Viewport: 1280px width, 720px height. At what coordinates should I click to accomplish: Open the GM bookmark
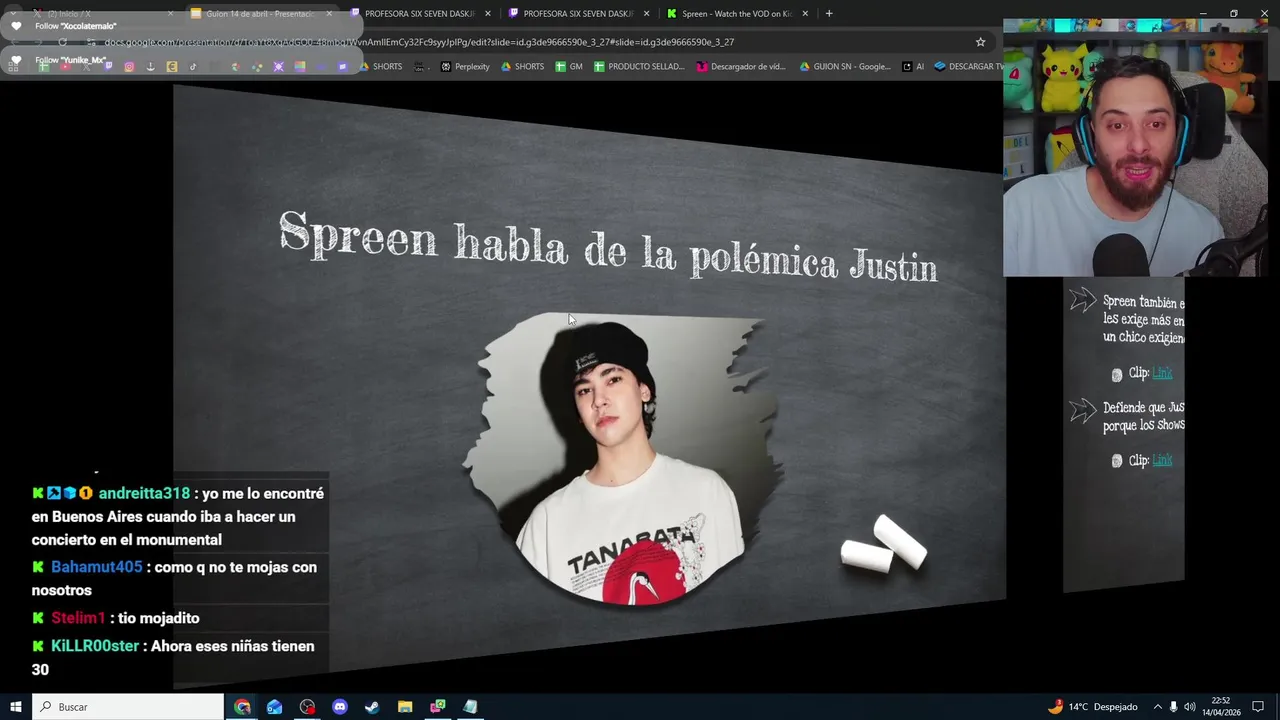[x=569, y=67]
